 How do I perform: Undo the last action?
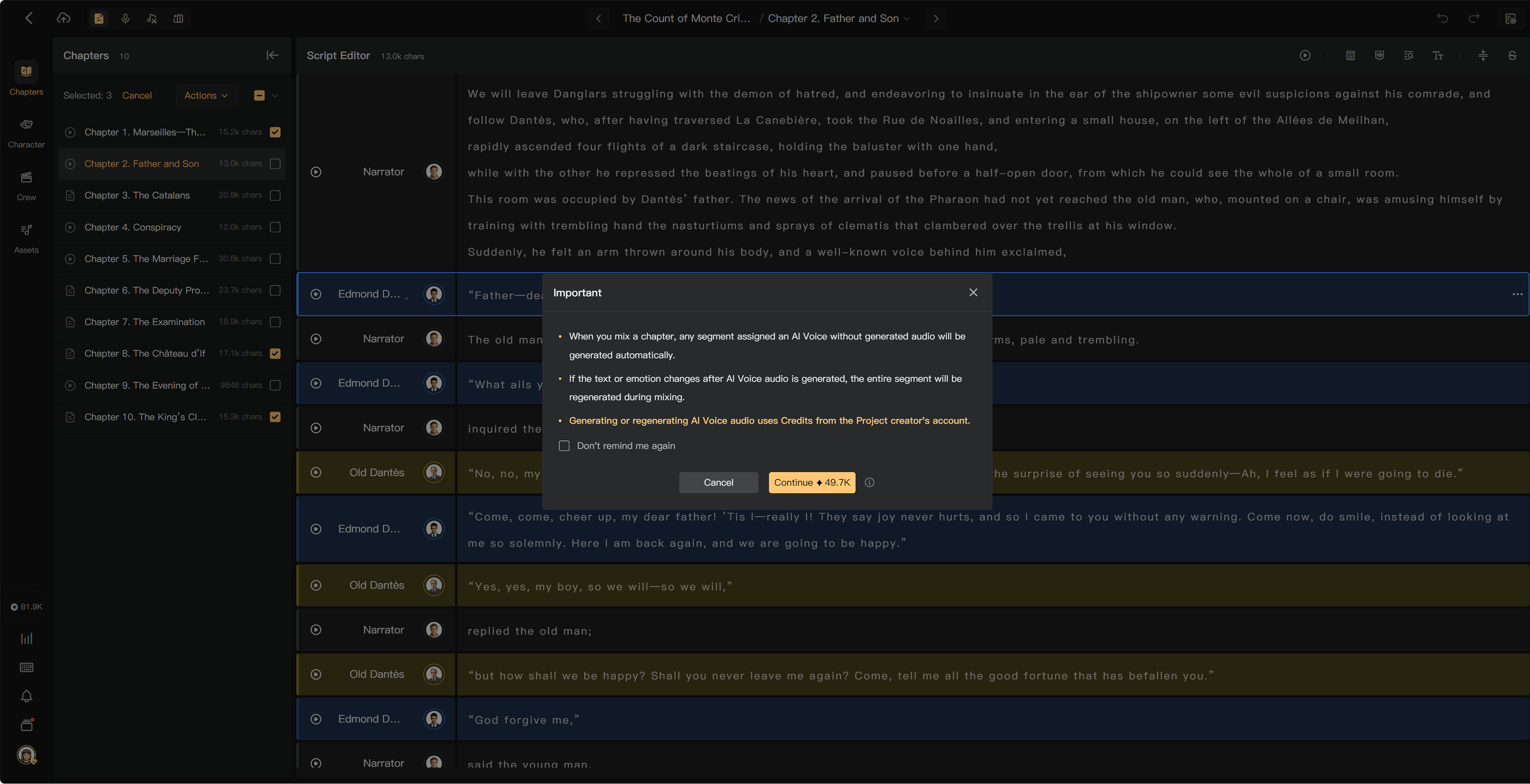click(1442, 18)
